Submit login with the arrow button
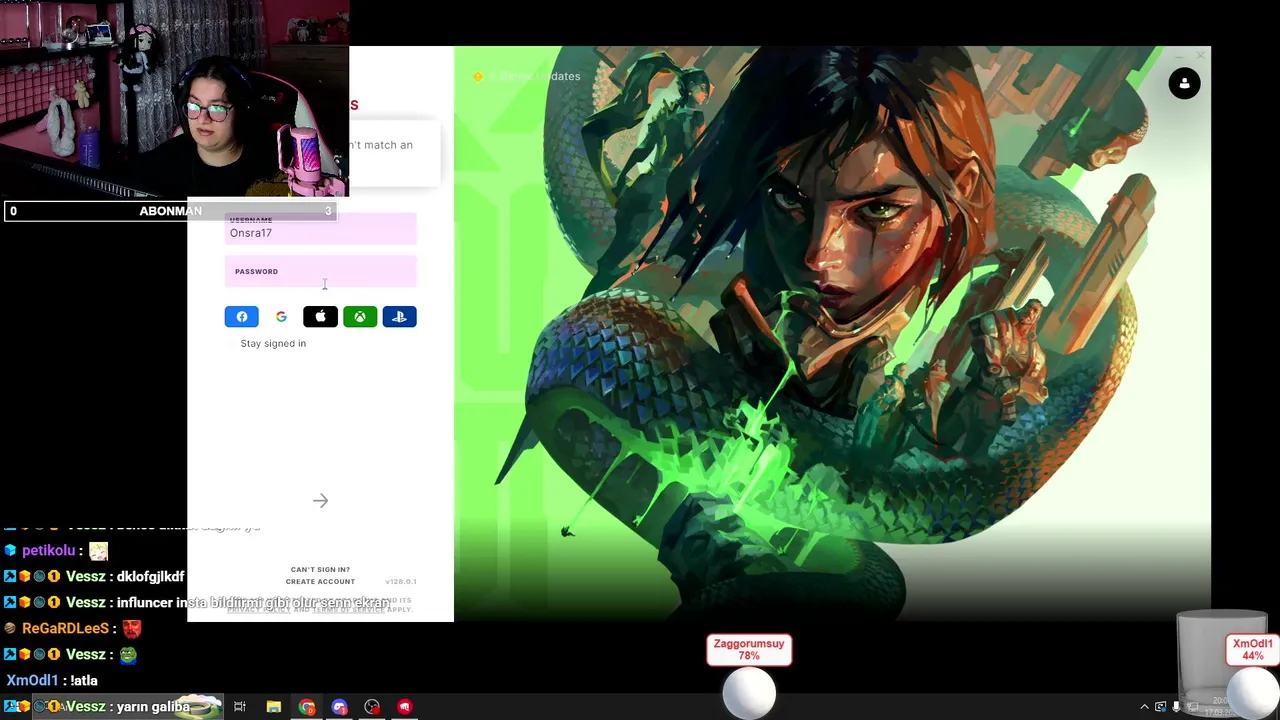 (320, 500)
